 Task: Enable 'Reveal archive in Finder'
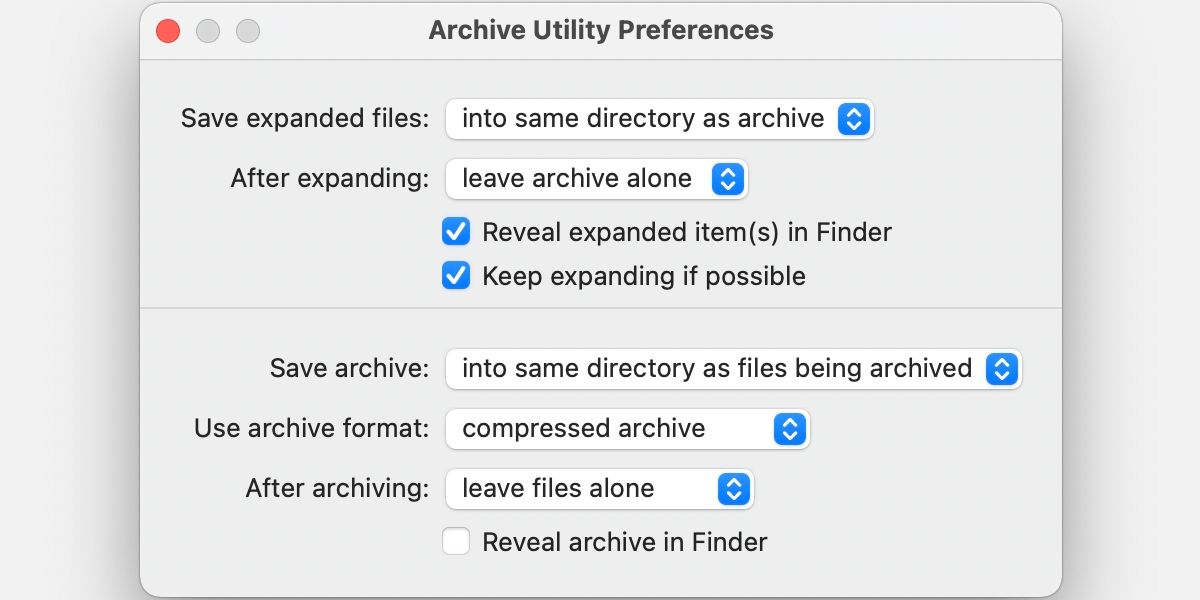[456, 541]
